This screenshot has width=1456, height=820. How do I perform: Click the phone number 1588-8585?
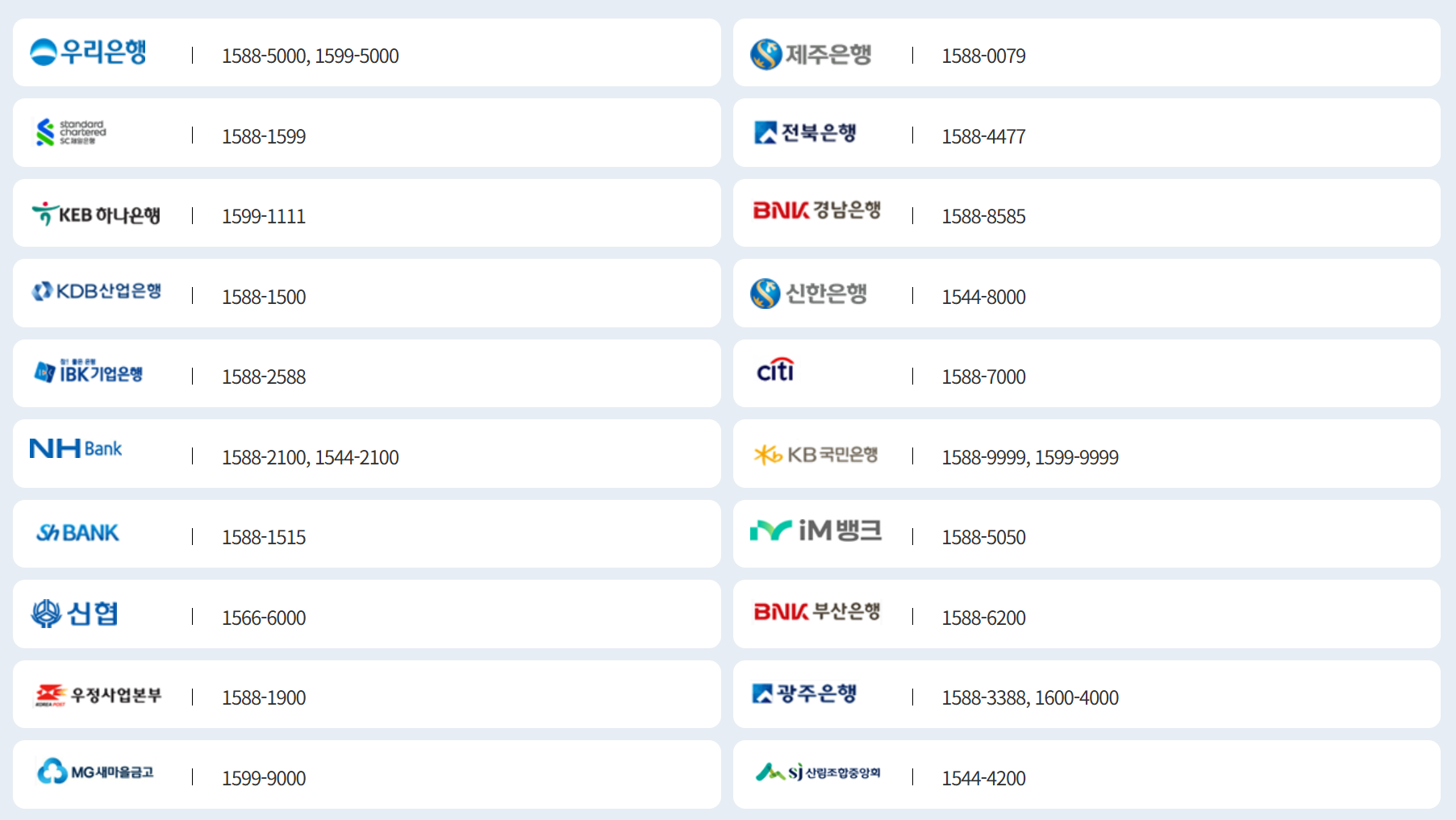(984, 216)
